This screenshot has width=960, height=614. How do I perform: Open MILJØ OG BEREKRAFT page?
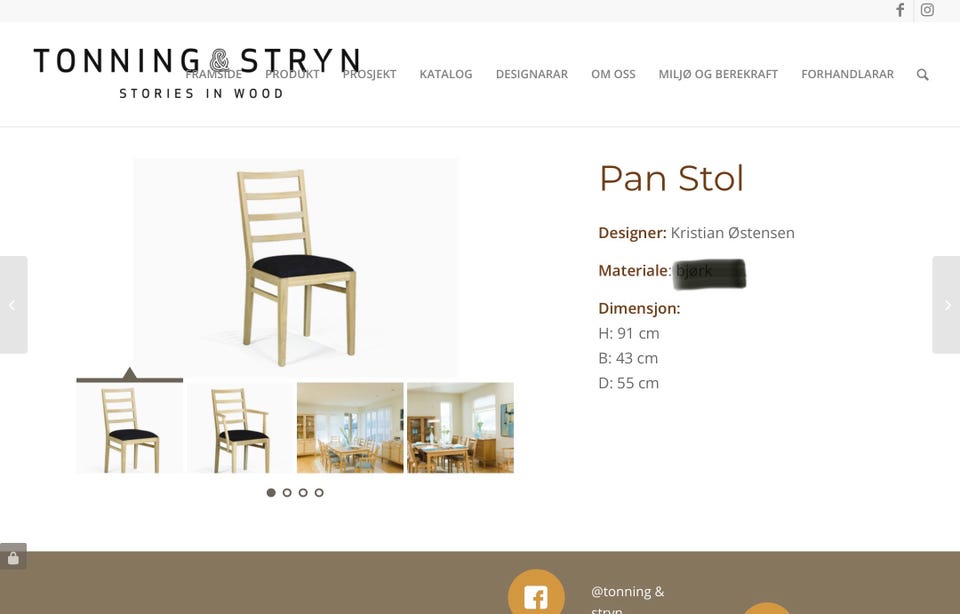point(718,74)
